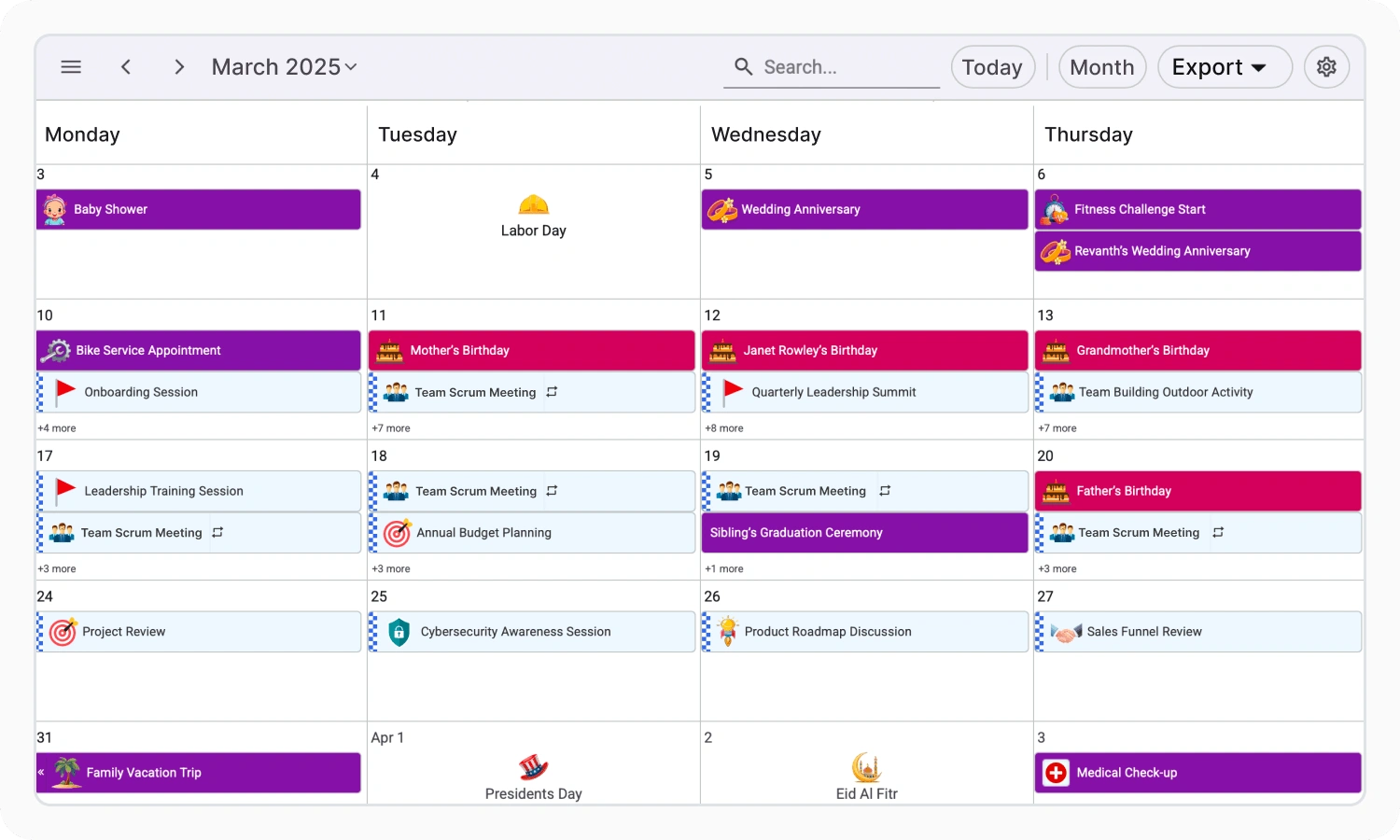Select date number 4
1400x840 pixels.
pos(375,175)
